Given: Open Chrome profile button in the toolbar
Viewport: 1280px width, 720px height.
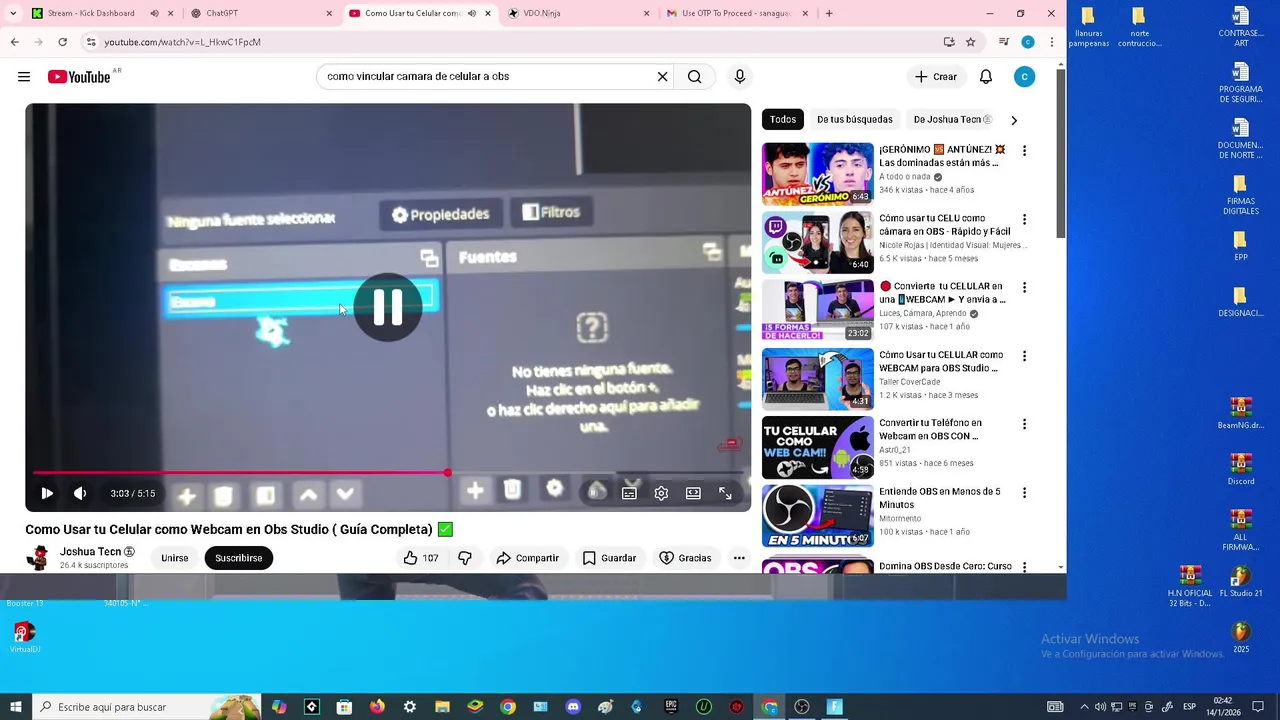Looking at the screenshot, I should click(x=1028, y=42).
